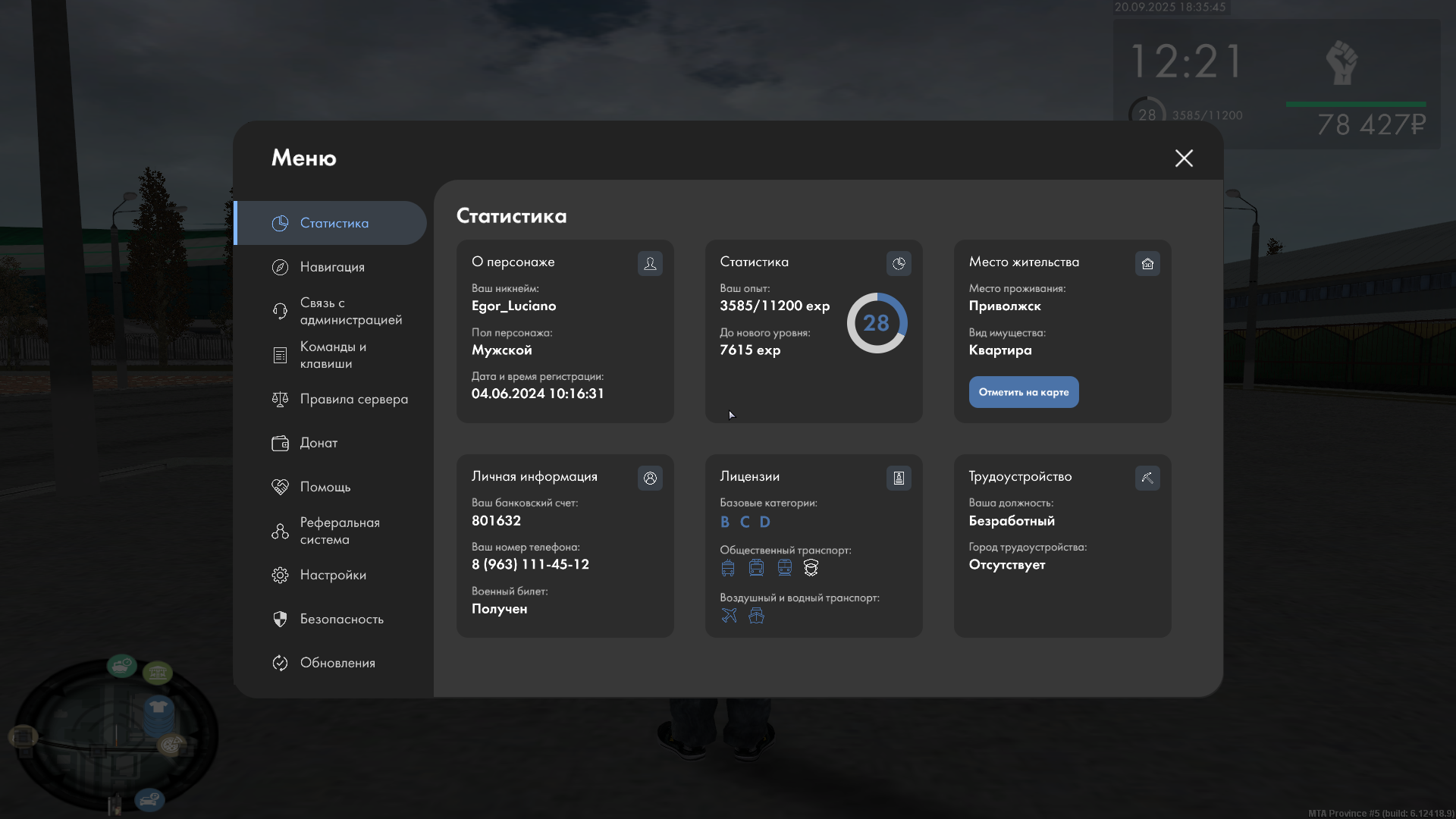Click the document icon in Лицензии card

(899, 478)
